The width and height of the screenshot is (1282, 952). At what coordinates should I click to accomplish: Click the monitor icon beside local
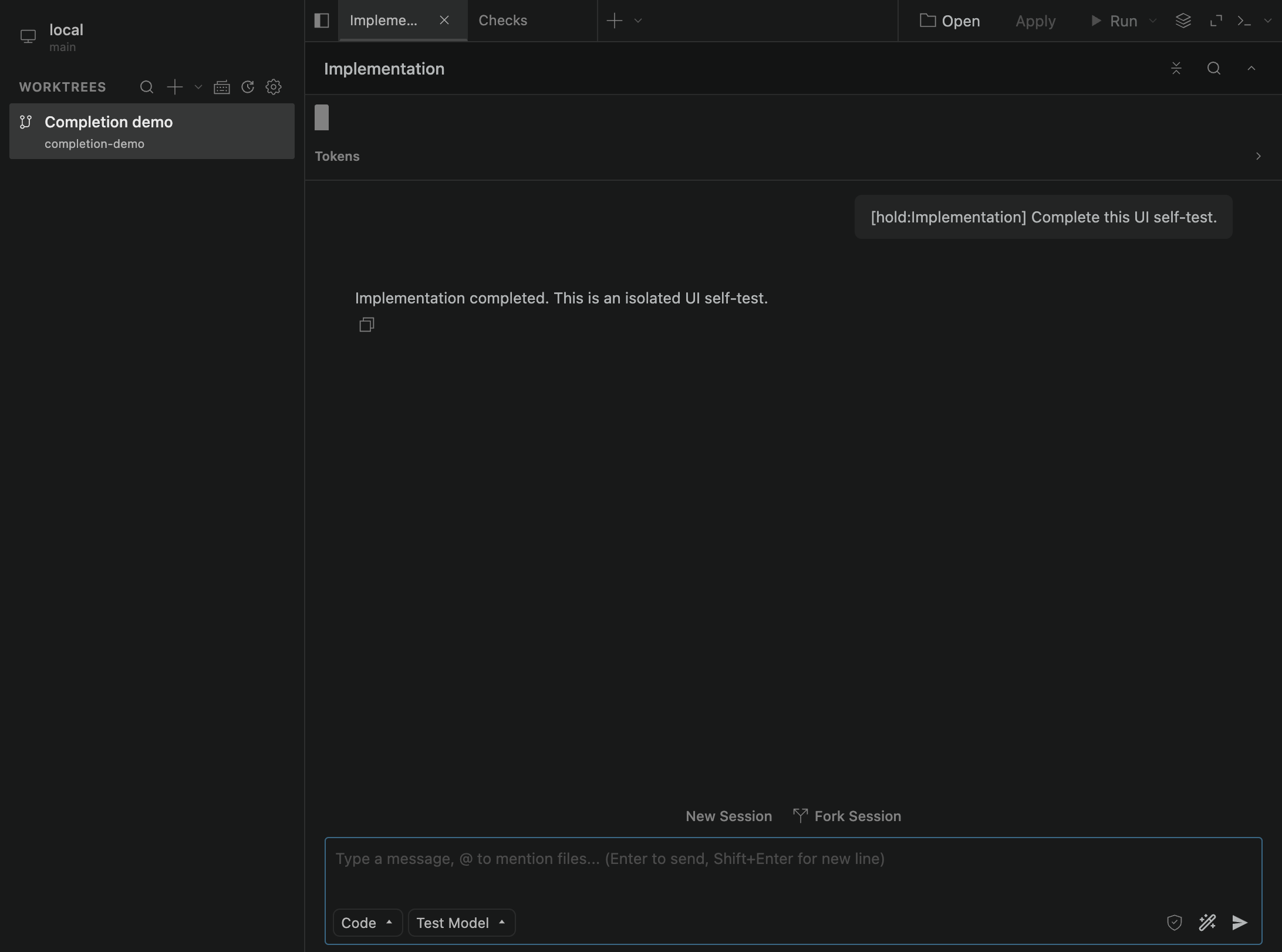(x=28, y=37)
